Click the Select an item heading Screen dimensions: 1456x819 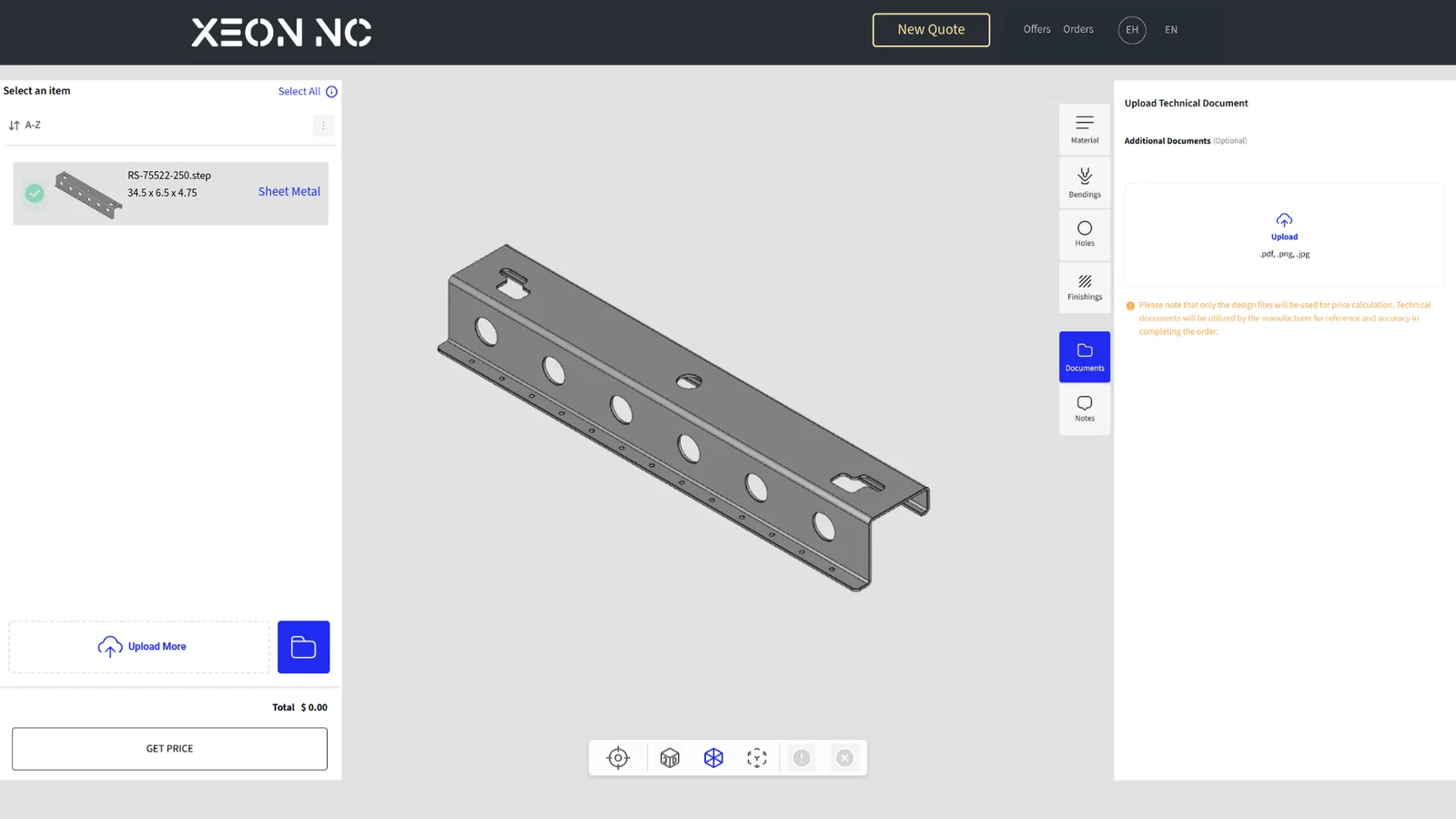(36, 91)
